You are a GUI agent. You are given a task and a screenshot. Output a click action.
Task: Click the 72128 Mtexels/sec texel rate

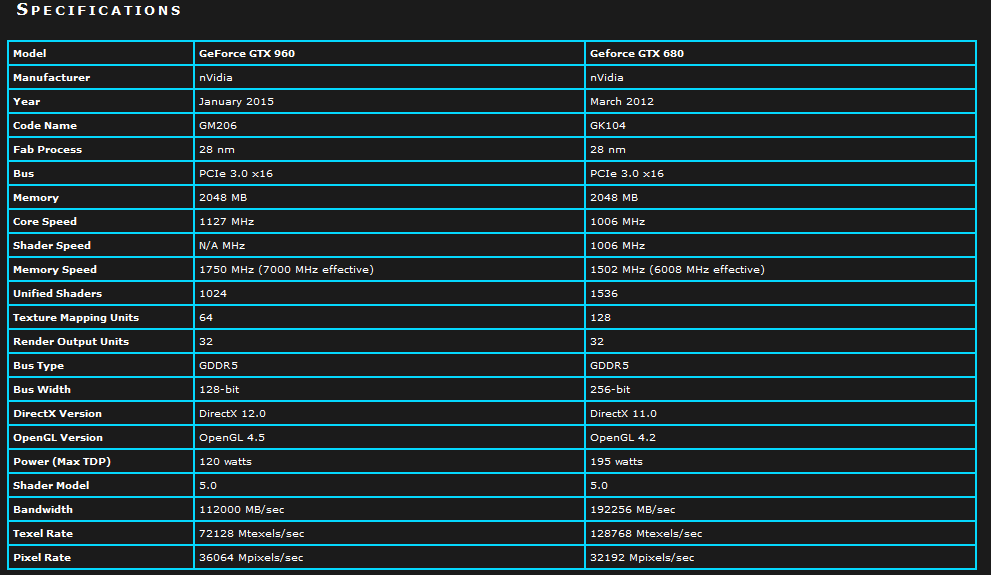click(x=252, y=534)
